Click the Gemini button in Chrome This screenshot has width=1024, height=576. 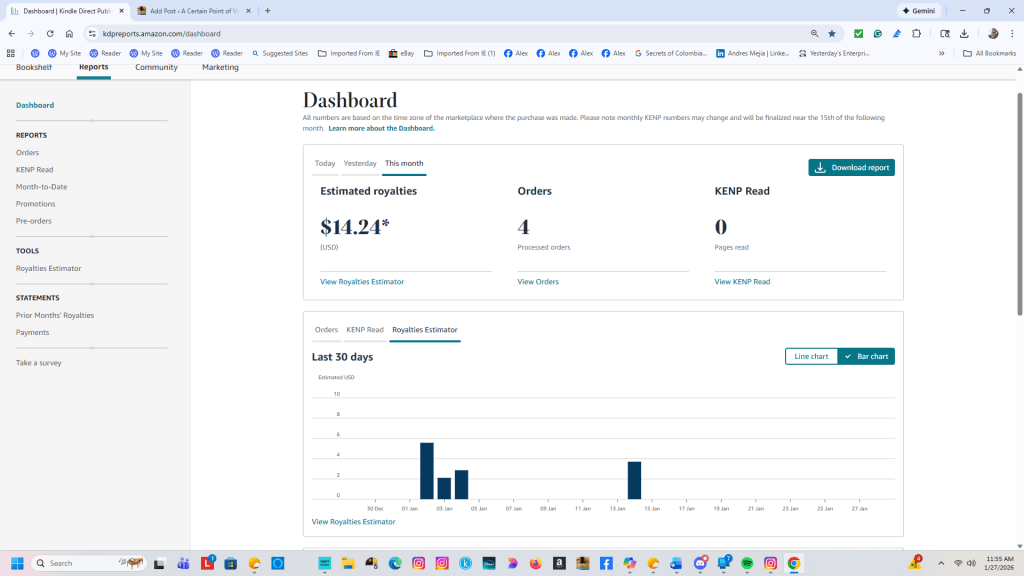(x=918, y=10)
